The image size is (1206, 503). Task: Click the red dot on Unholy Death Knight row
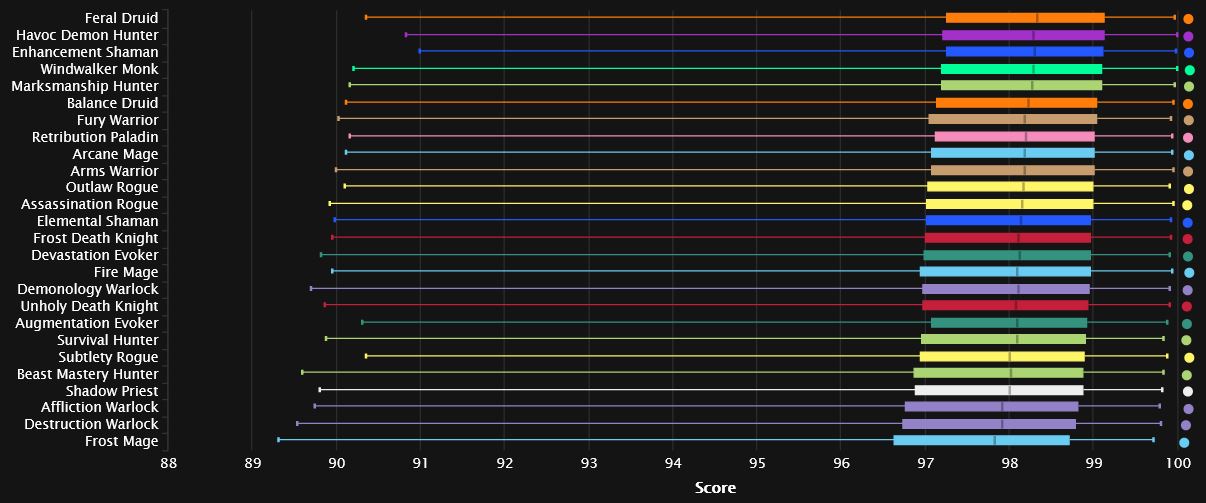1187,306
